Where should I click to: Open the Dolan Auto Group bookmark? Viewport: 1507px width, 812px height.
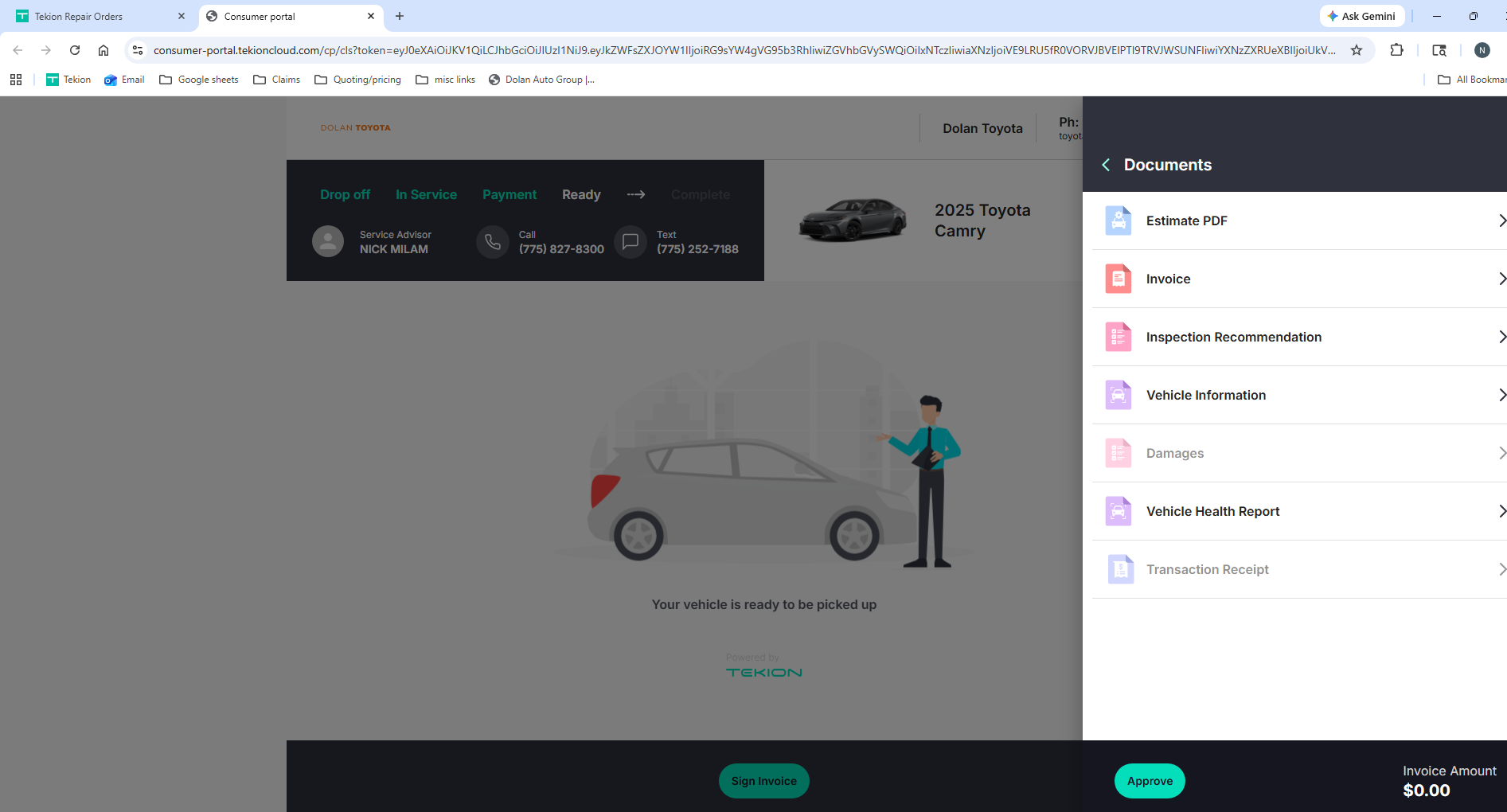pyautogui.click(x=541, y=80)
